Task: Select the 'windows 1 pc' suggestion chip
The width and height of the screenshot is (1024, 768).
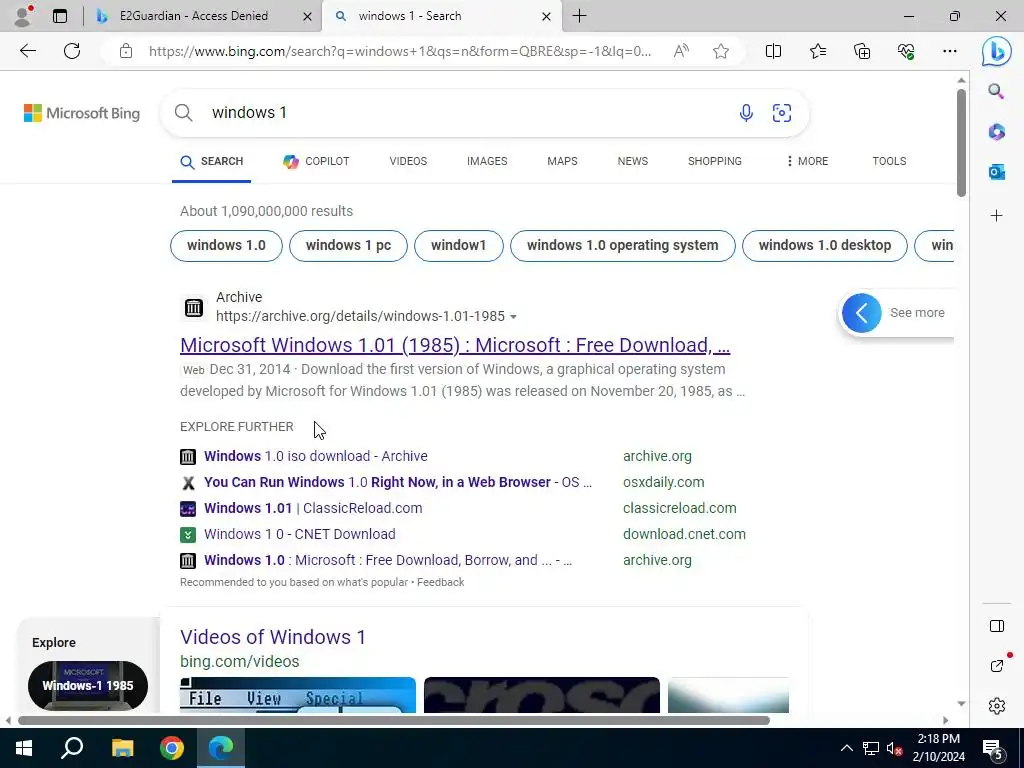Action: click(x=348, y=246)
